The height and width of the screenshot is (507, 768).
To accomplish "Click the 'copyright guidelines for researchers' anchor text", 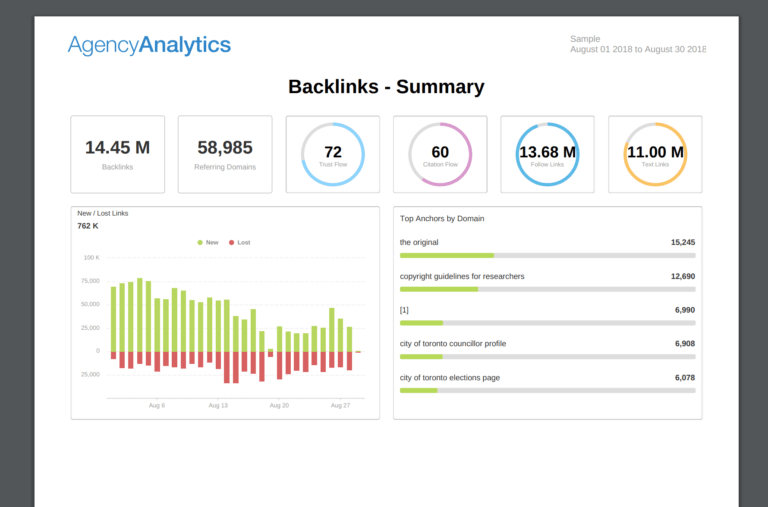I will point(462,276).
